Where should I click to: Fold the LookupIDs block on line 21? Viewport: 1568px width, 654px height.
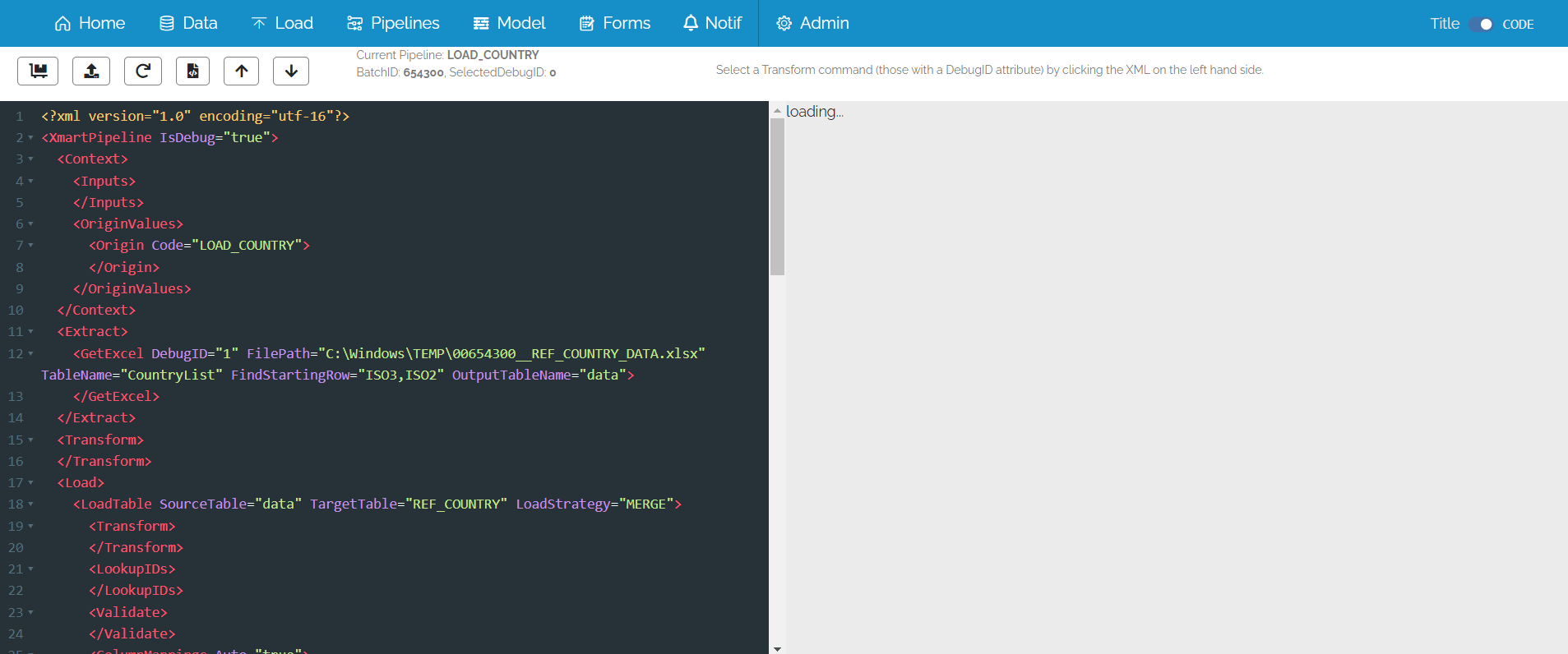pyautogui.click(x=30, y=569)
